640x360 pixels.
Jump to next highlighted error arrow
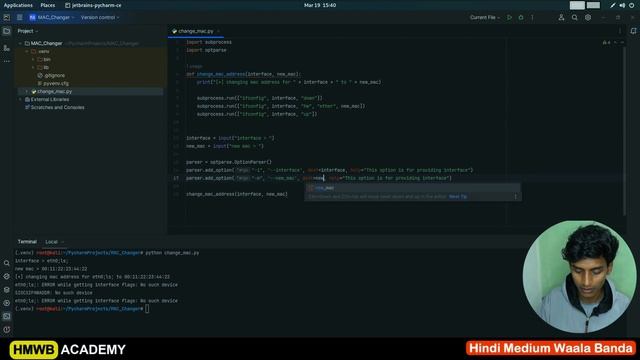coord(622,42)
